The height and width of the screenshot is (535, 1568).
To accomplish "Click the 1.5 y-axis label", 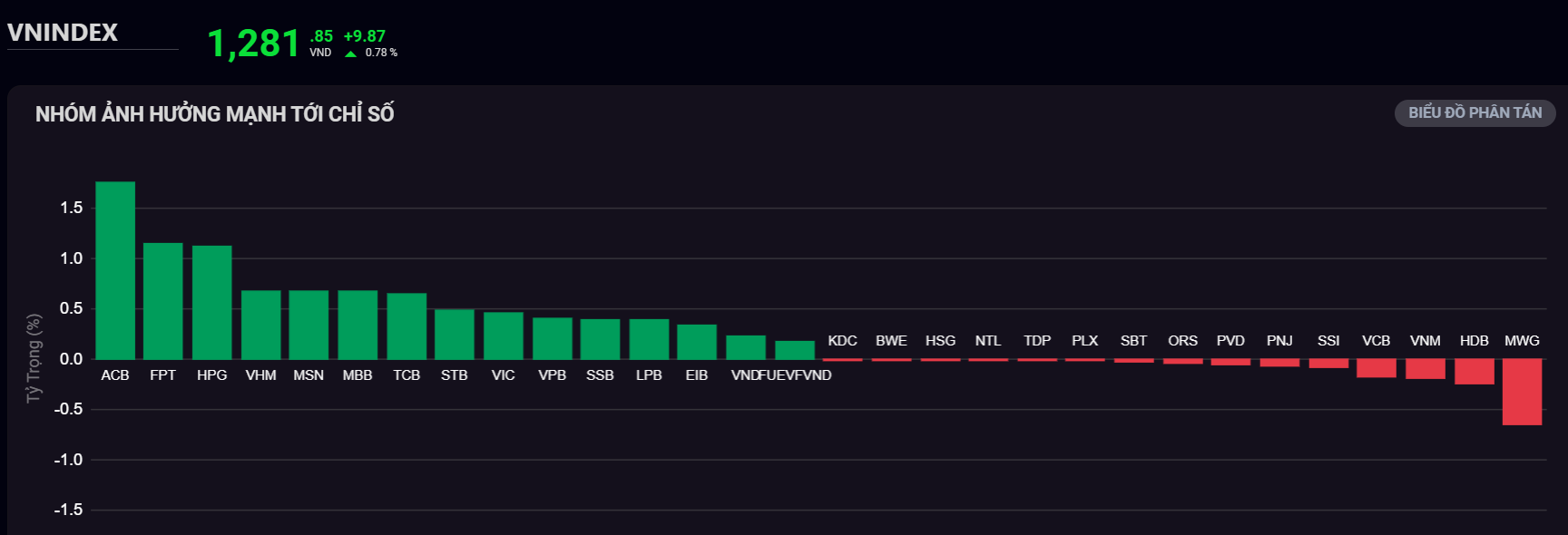I will pyautogui.click(x=71, y=208).
